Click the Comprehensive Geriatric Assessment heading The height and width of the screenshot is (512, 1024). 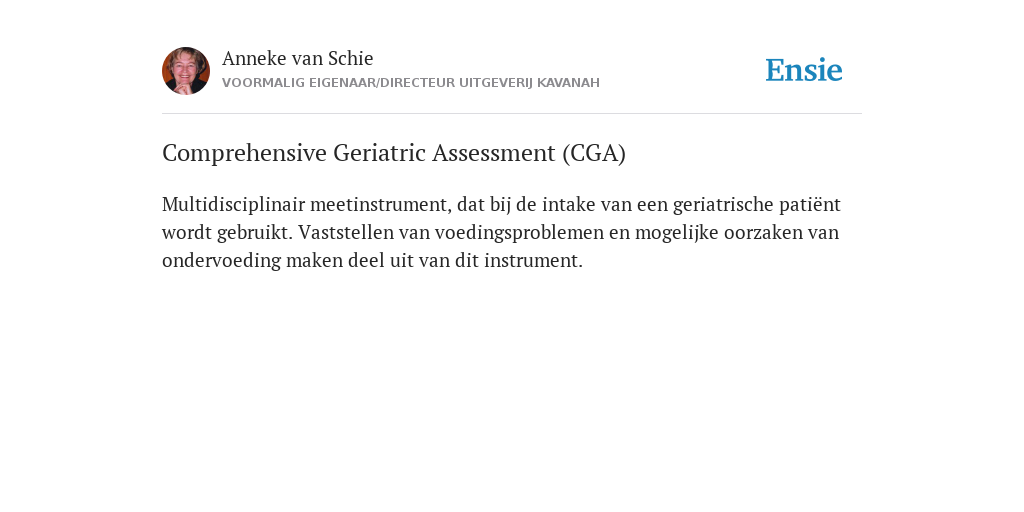[394, 153]
